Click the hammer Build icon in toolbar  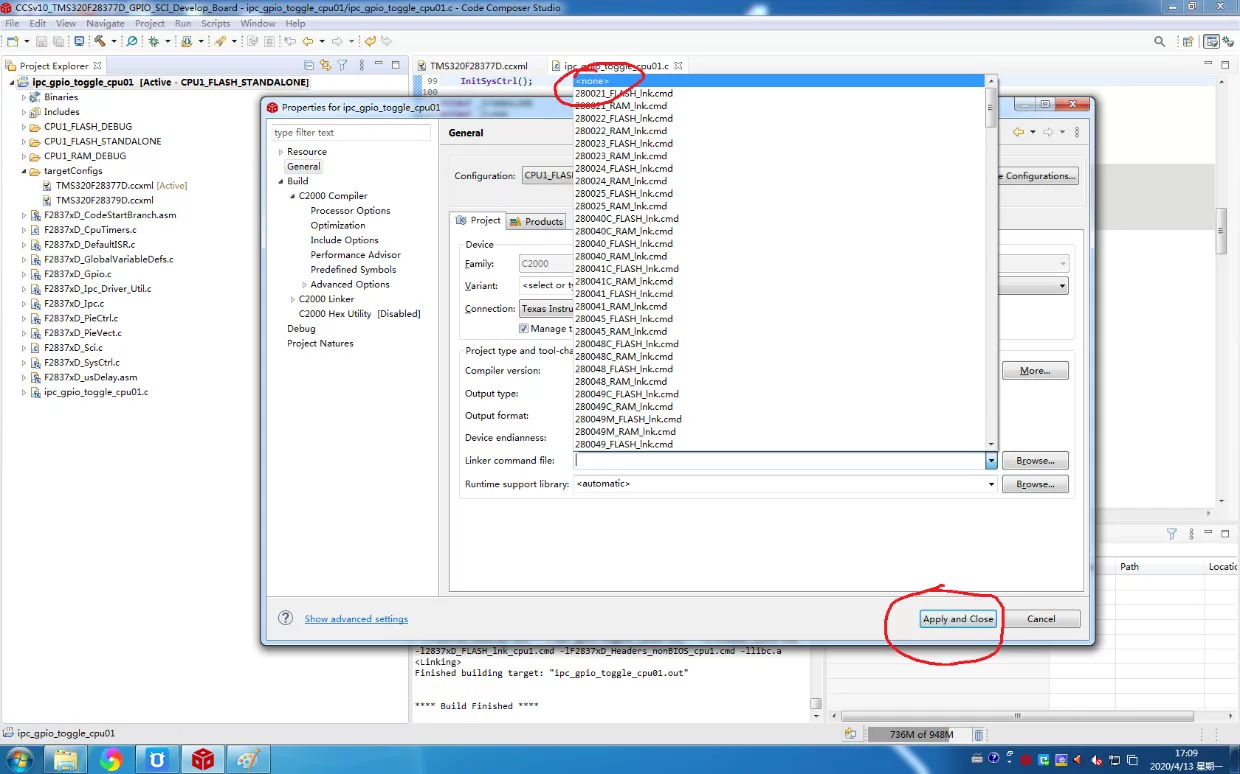point(100,41)
